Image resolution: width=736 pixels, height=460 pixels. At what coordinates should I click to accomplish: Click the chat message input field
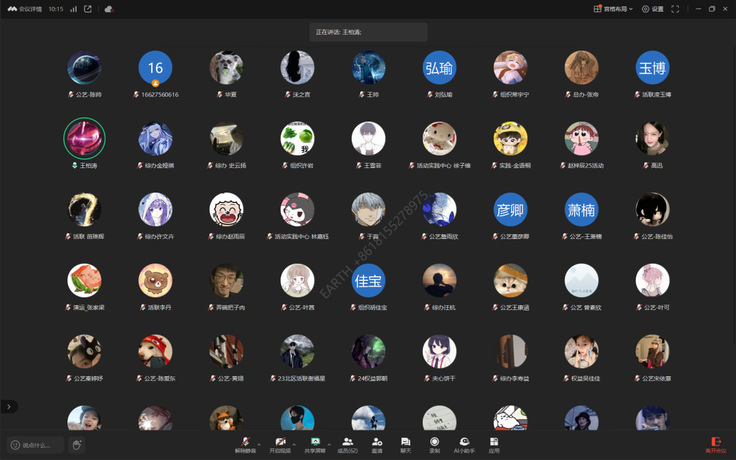tap(36, 445)
